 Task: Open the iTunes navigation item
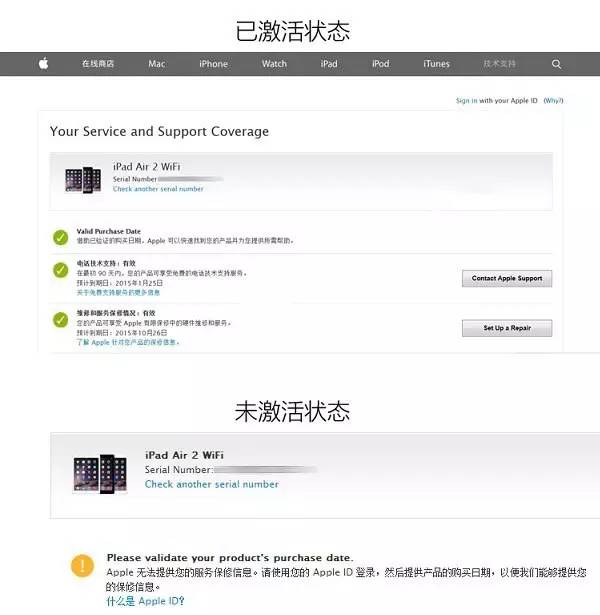pos(436,64)
